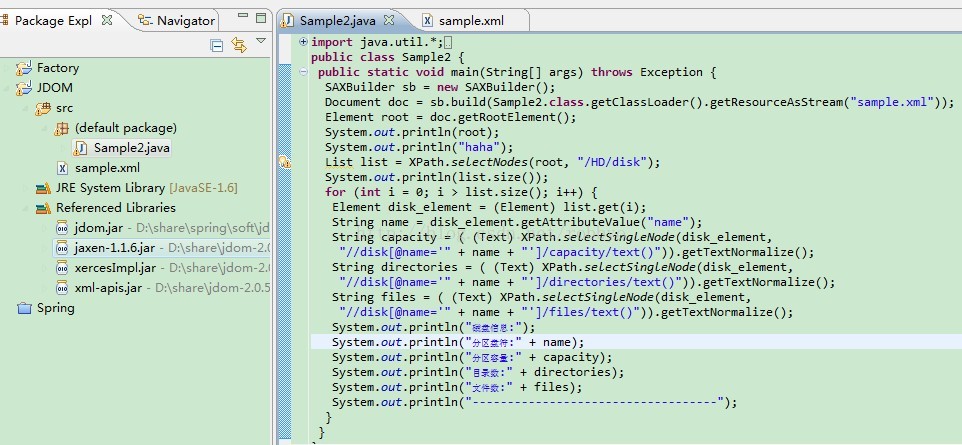Minimize the Package Explorer panel

click(x=244, y=16)
